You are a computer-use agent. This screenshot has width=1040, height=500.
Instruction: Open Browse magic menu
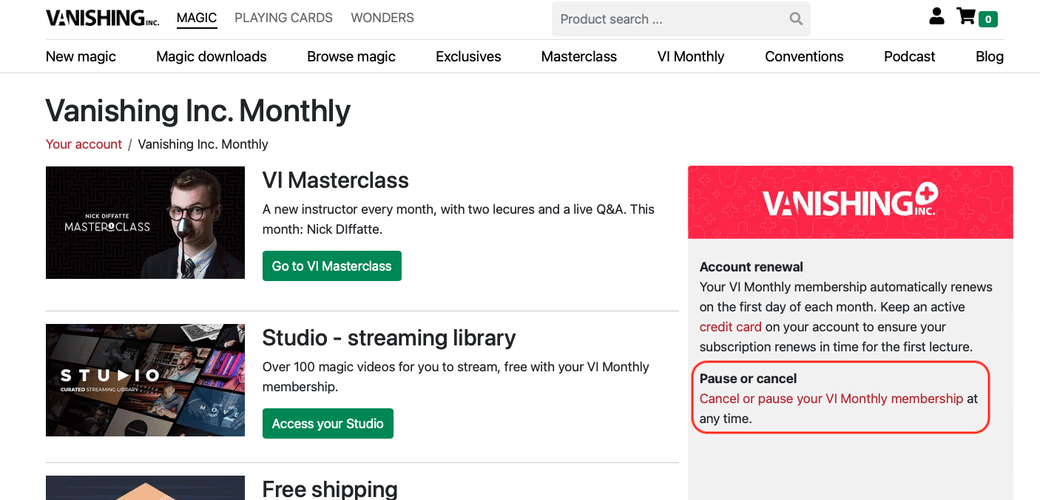pyautogui.click(x=351, y=56)
